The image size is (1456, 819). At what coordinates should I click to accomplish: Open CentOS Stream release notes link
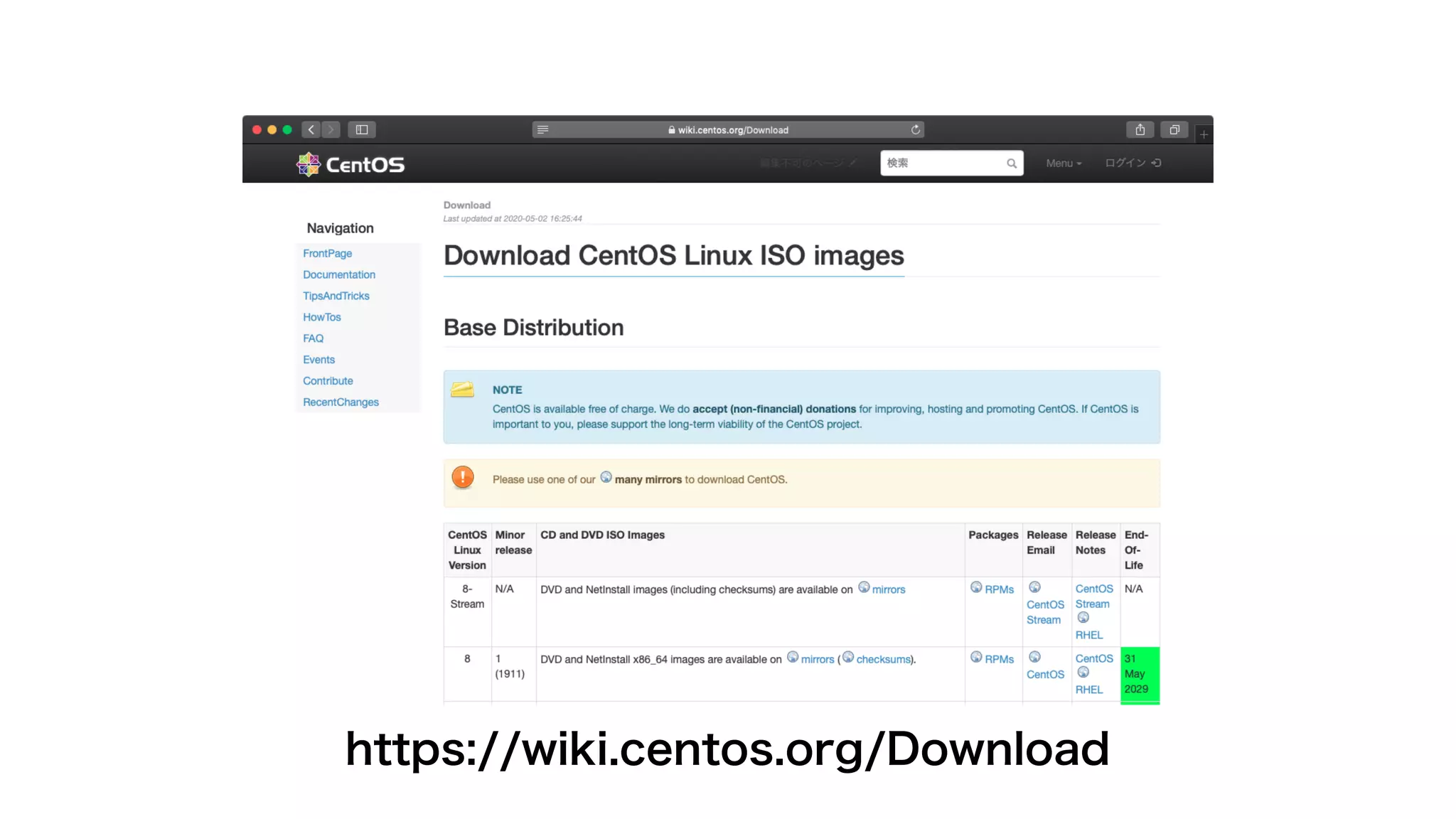click(x=1094, y=596)
